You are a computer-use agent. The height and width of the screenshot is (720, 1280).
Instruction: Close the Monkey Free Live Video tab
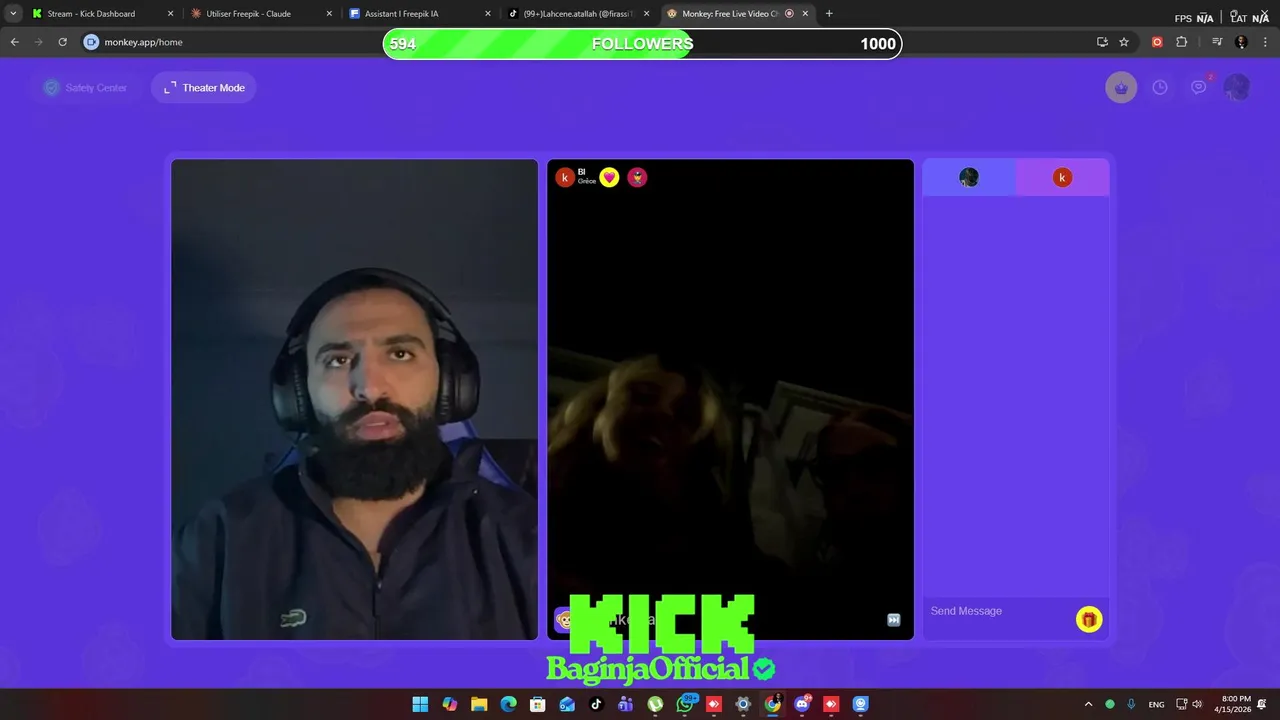805,14
